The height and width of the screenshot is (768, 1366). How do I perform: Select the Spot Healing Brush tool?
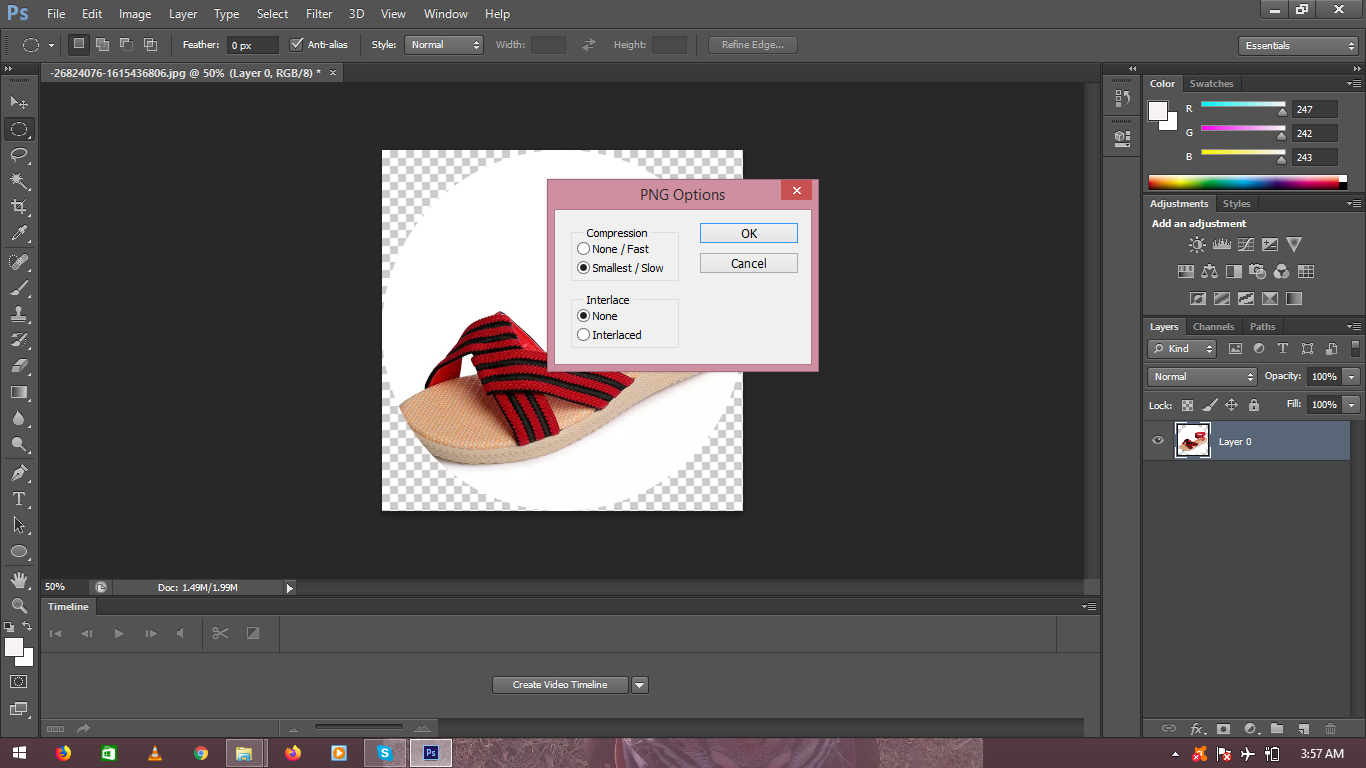click(19, 262)
